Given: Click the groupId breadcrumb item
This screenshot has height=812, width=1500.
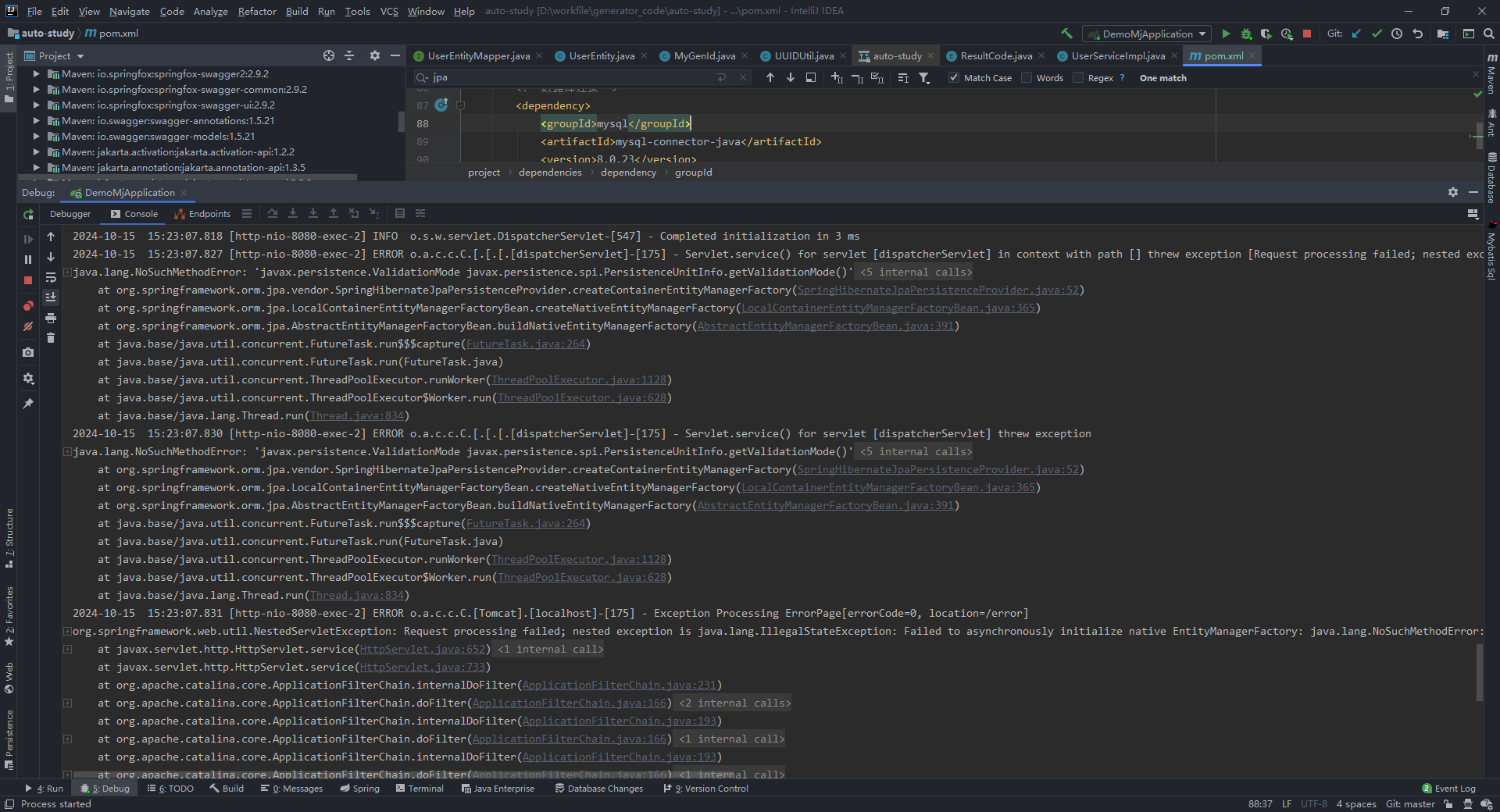Looking at the screenshot, I should click(x=693, y=173).
